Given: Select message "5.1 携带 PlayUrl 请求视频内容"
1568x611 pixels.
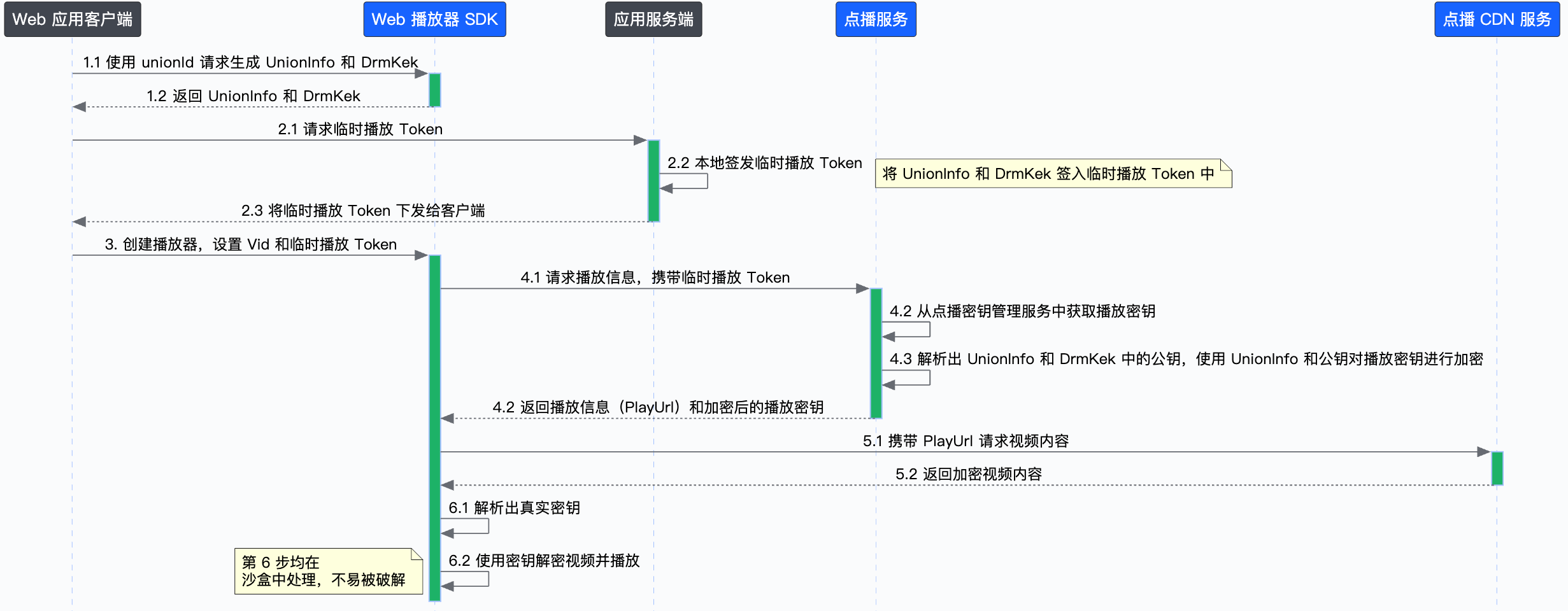Looking at the screenshot, I should [966, 441].
